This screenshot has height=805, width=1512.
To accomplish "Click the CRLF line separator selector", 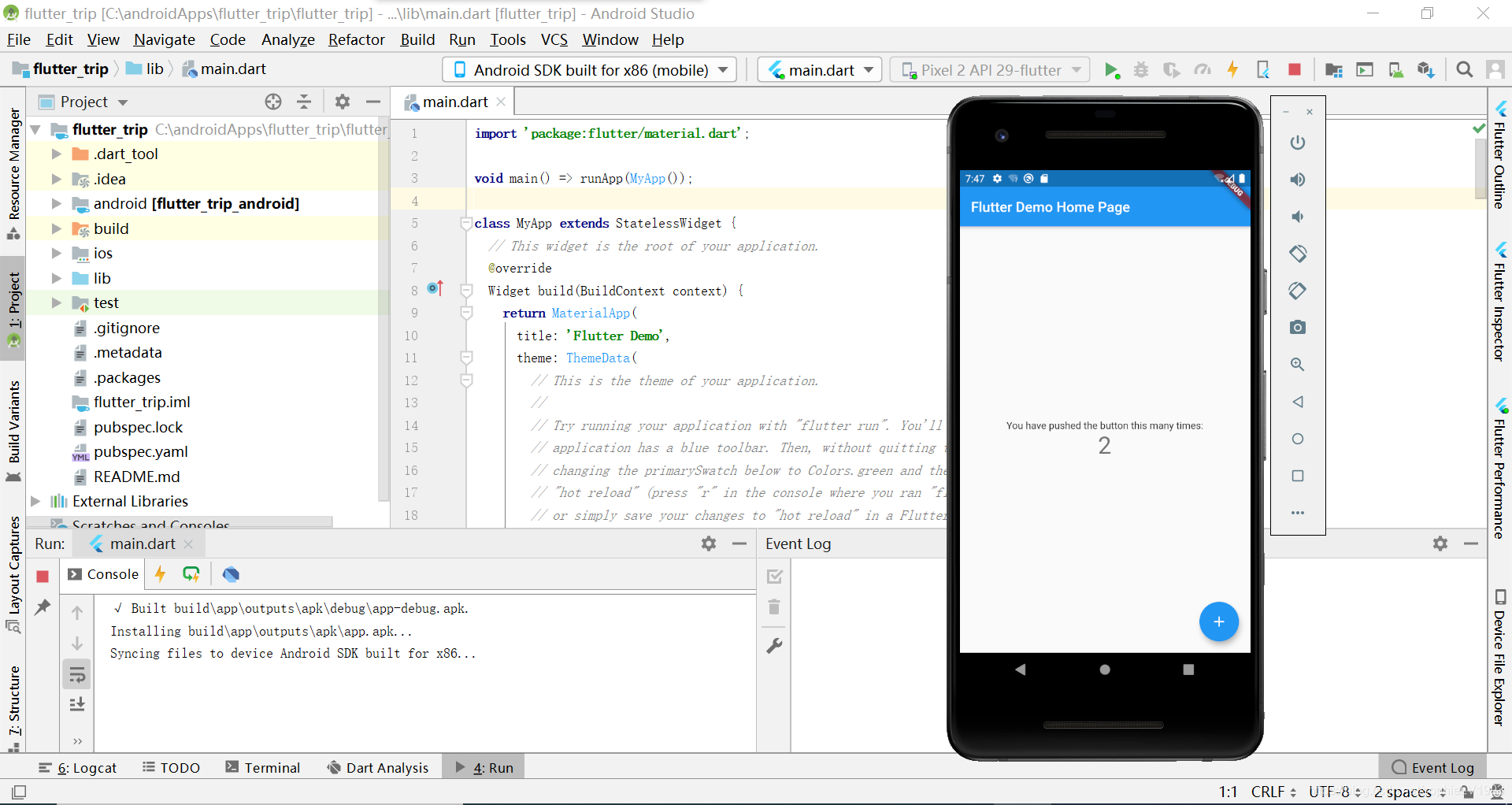I will click(1273, 792).
